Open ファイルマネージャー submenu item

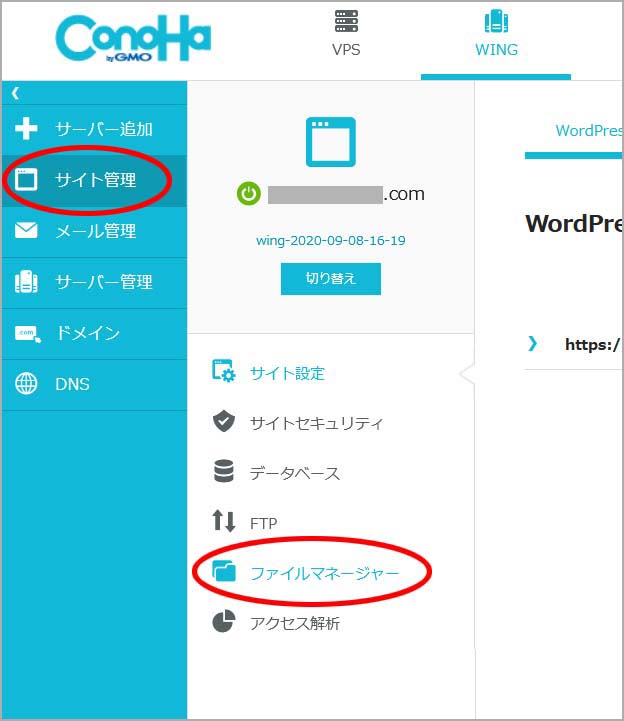[x=325, y=573]
